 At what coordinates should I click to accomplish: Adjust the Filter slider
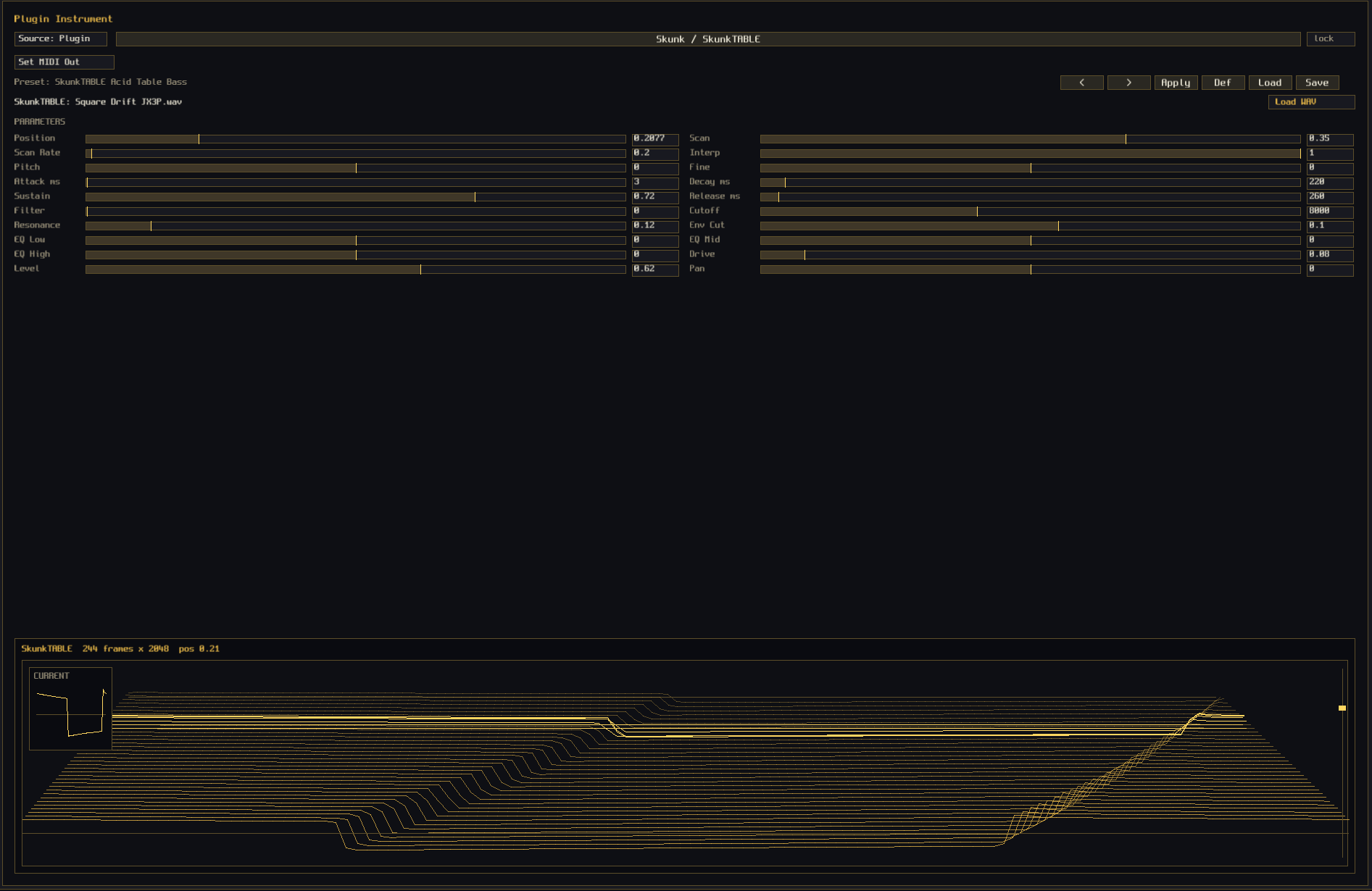[355, 211]
